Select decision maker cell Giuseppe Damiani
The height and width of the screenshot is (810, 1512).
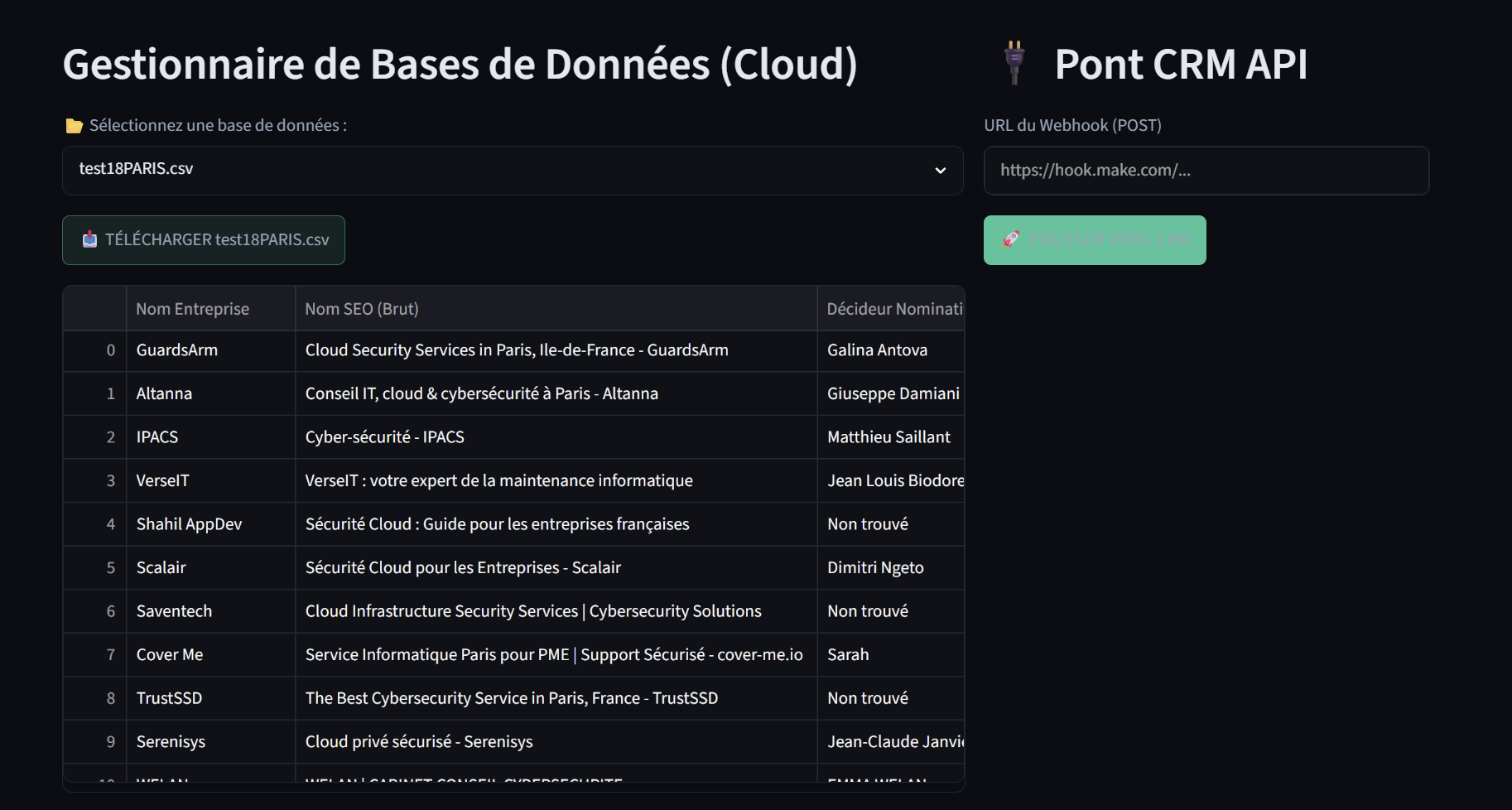(891, 393)
